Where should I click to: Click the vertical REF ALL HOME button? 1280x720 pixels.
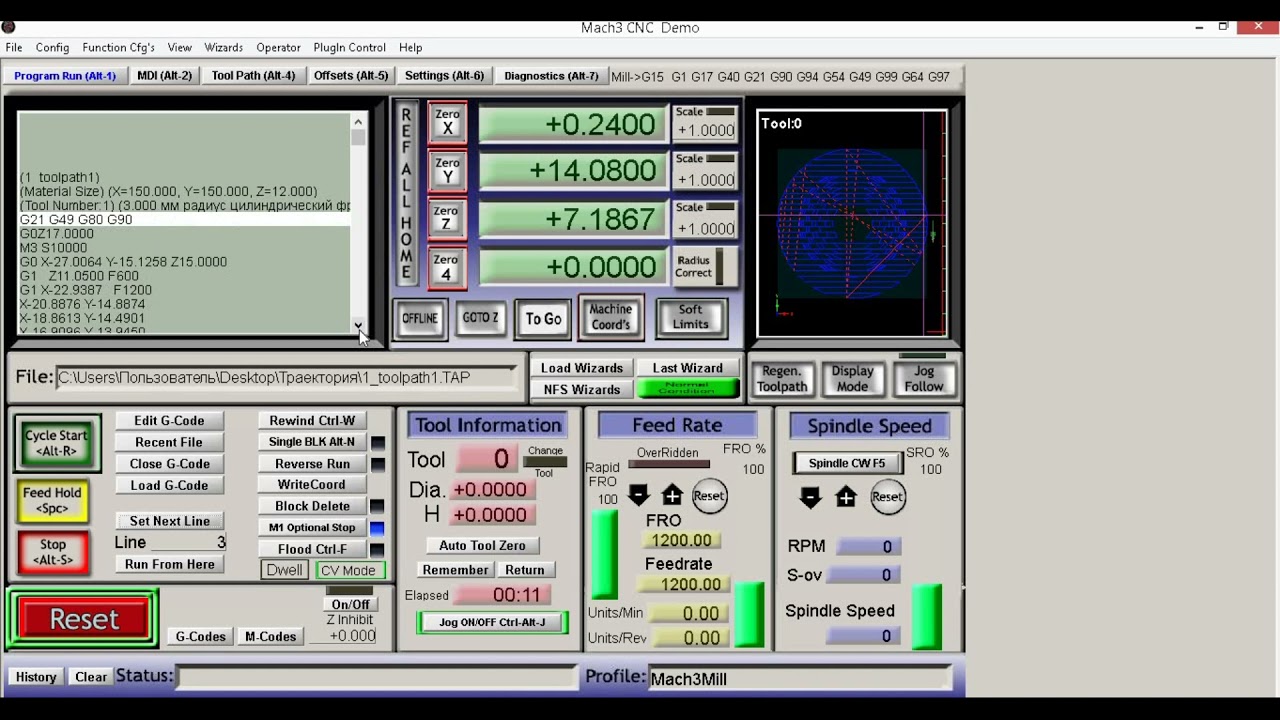pyautogui.click(x=406, y=194)
